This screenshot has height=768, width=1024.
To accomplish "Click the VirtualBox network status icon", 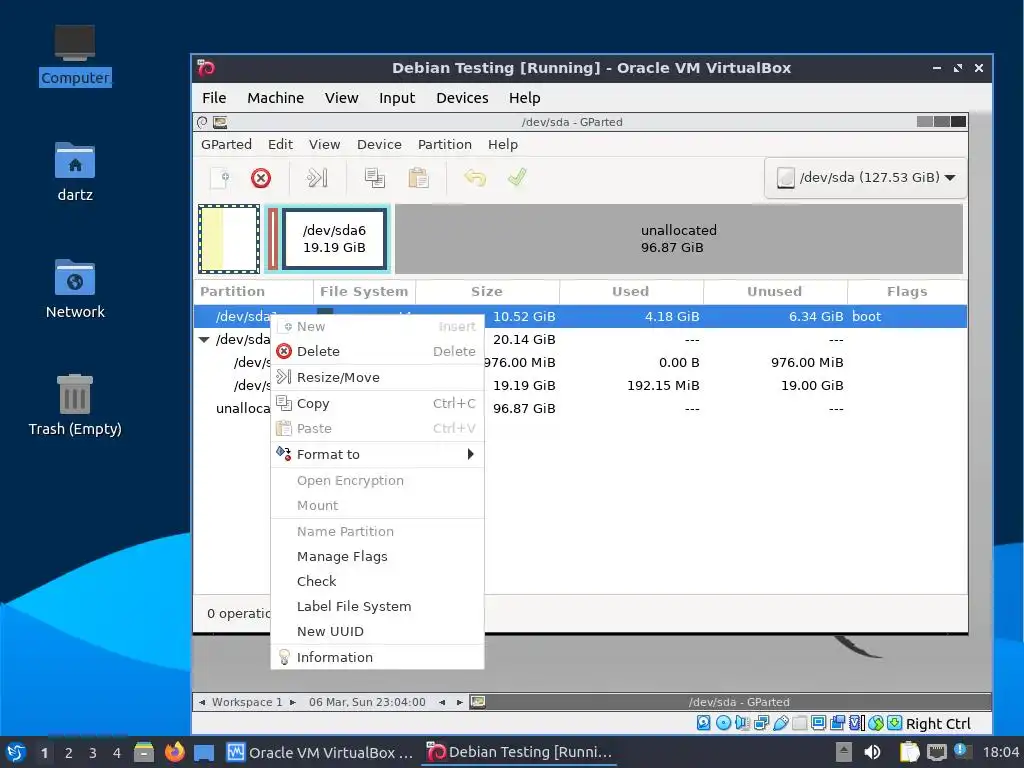I will [761, 723].
